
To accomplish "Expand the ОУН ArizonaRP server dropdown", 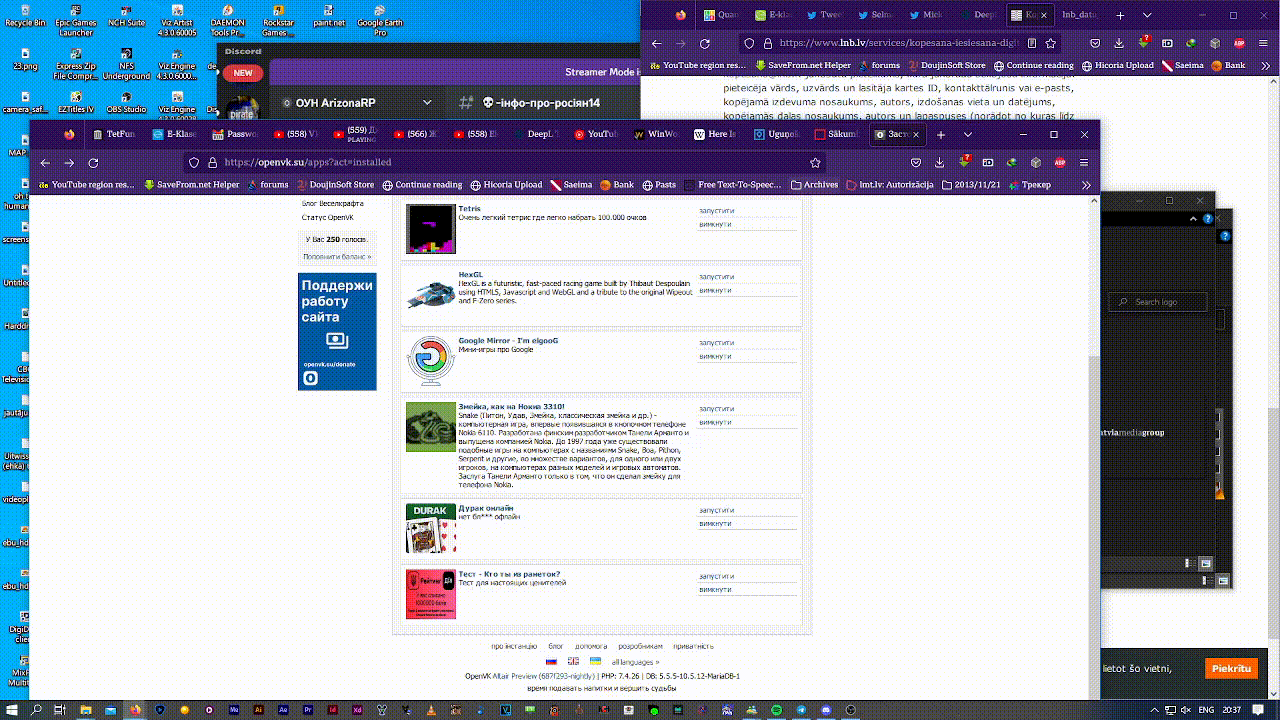I will click(427, 102).
